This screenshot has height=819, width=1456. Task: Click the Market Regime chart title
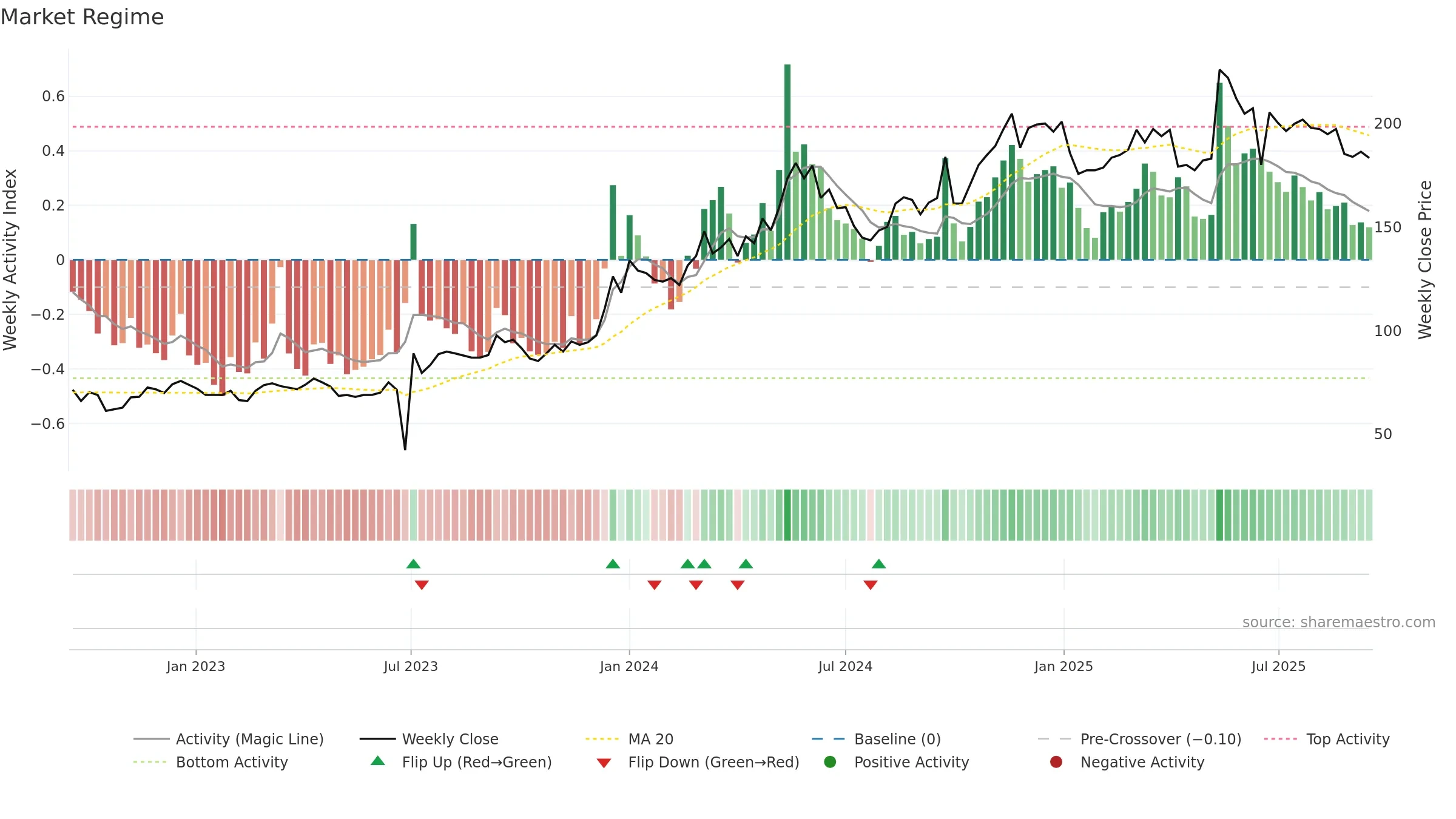pyautogui.click(x=82, y=17)
